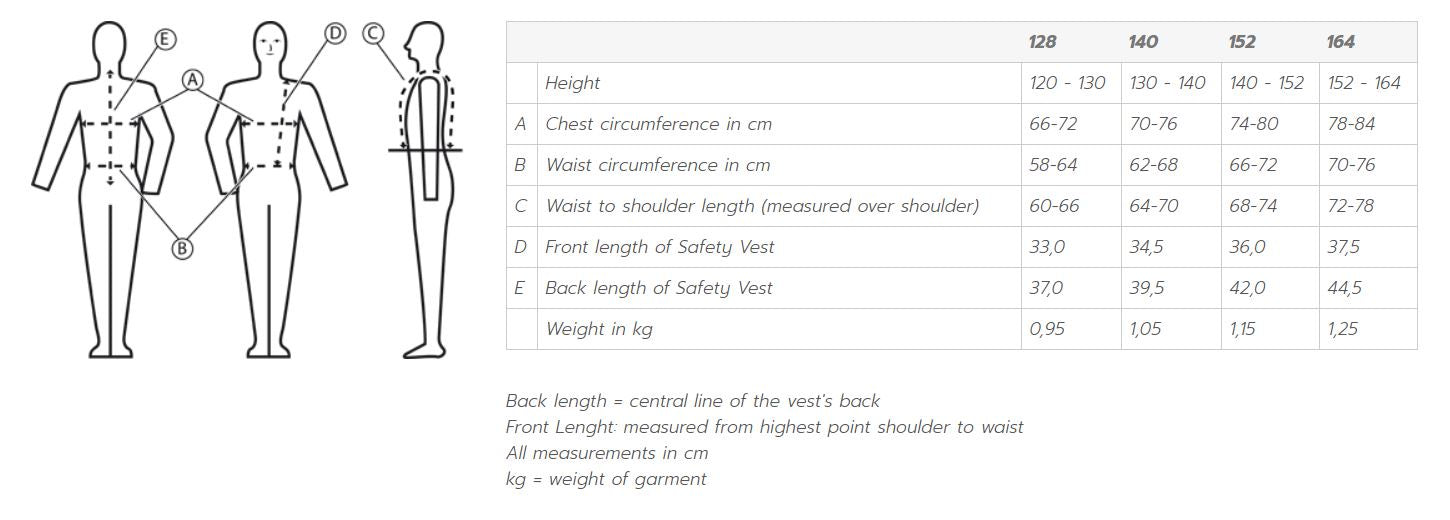Click the circled D marker on the diagram
The width and height of the screenshot is (1450, 520).
tap(335, 34)
